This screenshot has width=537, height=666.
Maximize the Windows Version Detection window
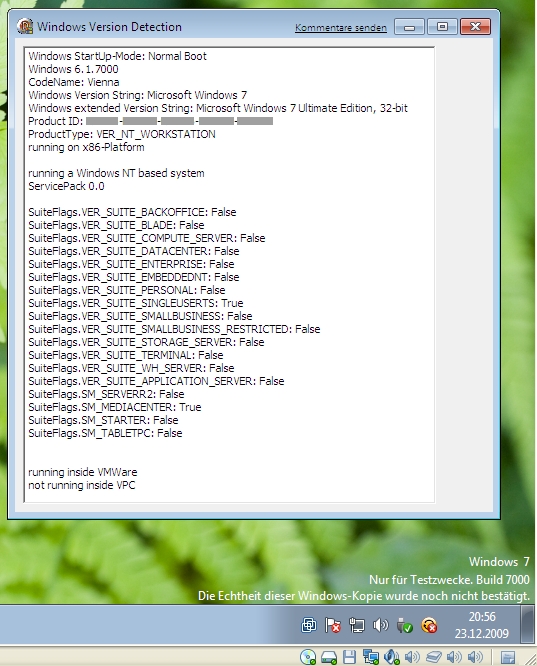442,27
